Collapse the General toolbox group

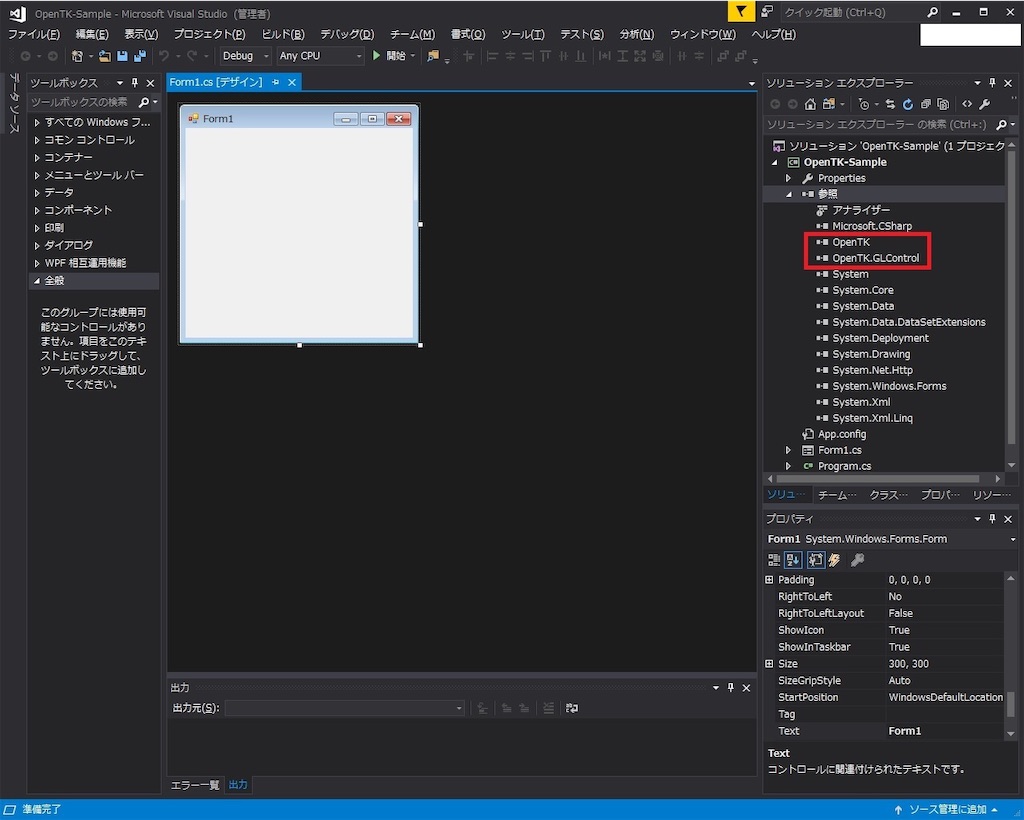pos(37,281)
